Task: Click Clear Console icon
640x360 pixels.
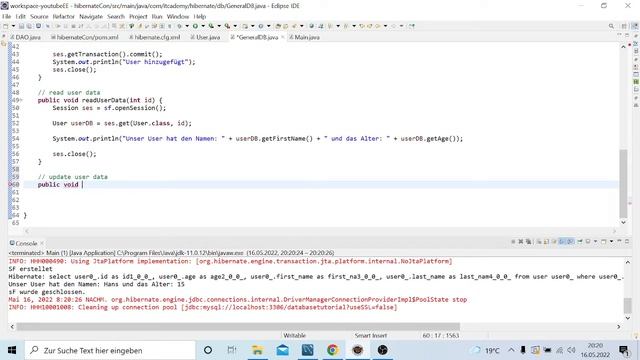Action: pos(539,242)
